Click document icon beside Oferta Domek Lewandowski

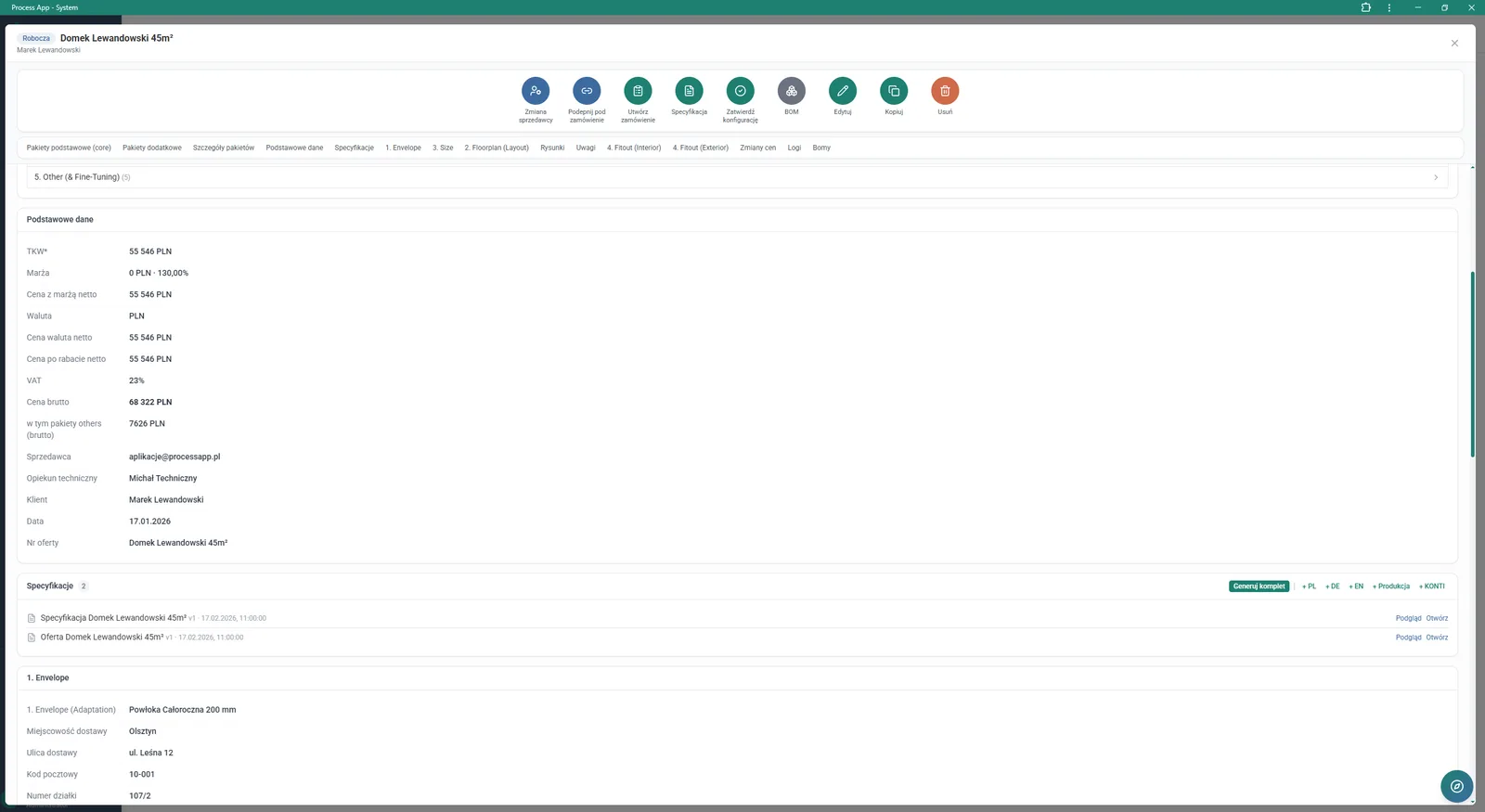tap(32, 638)
